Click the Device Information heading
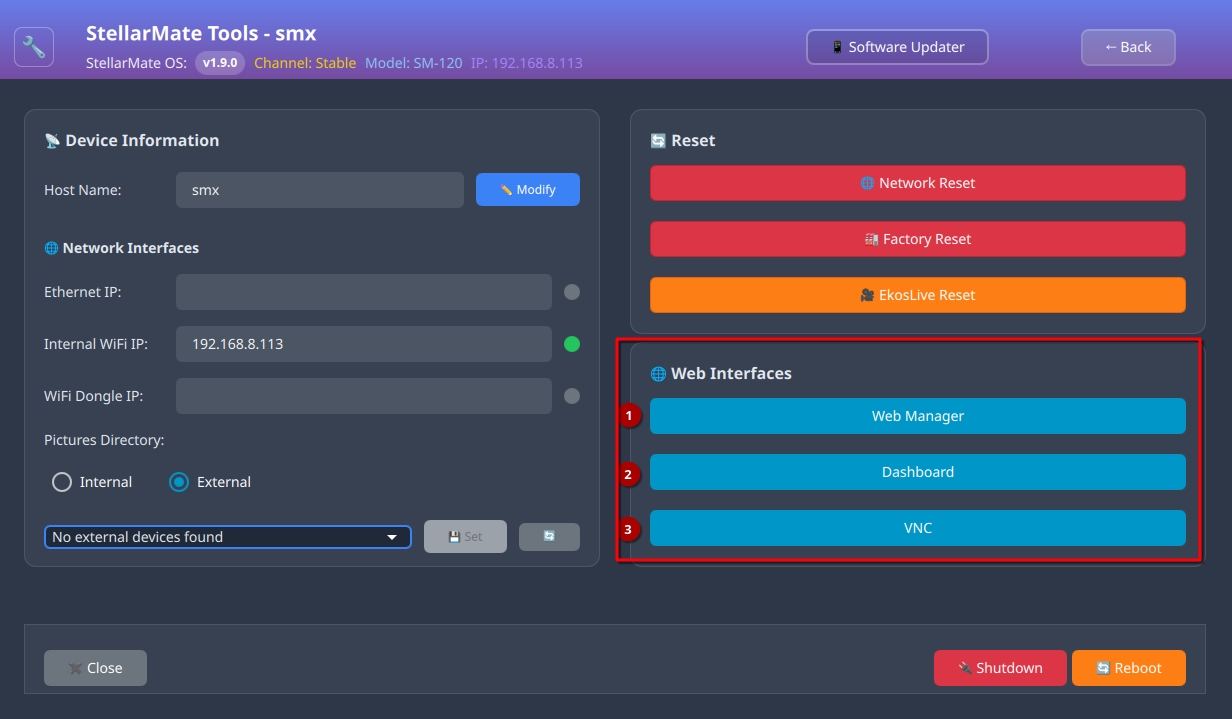 [x=132, y=141]
